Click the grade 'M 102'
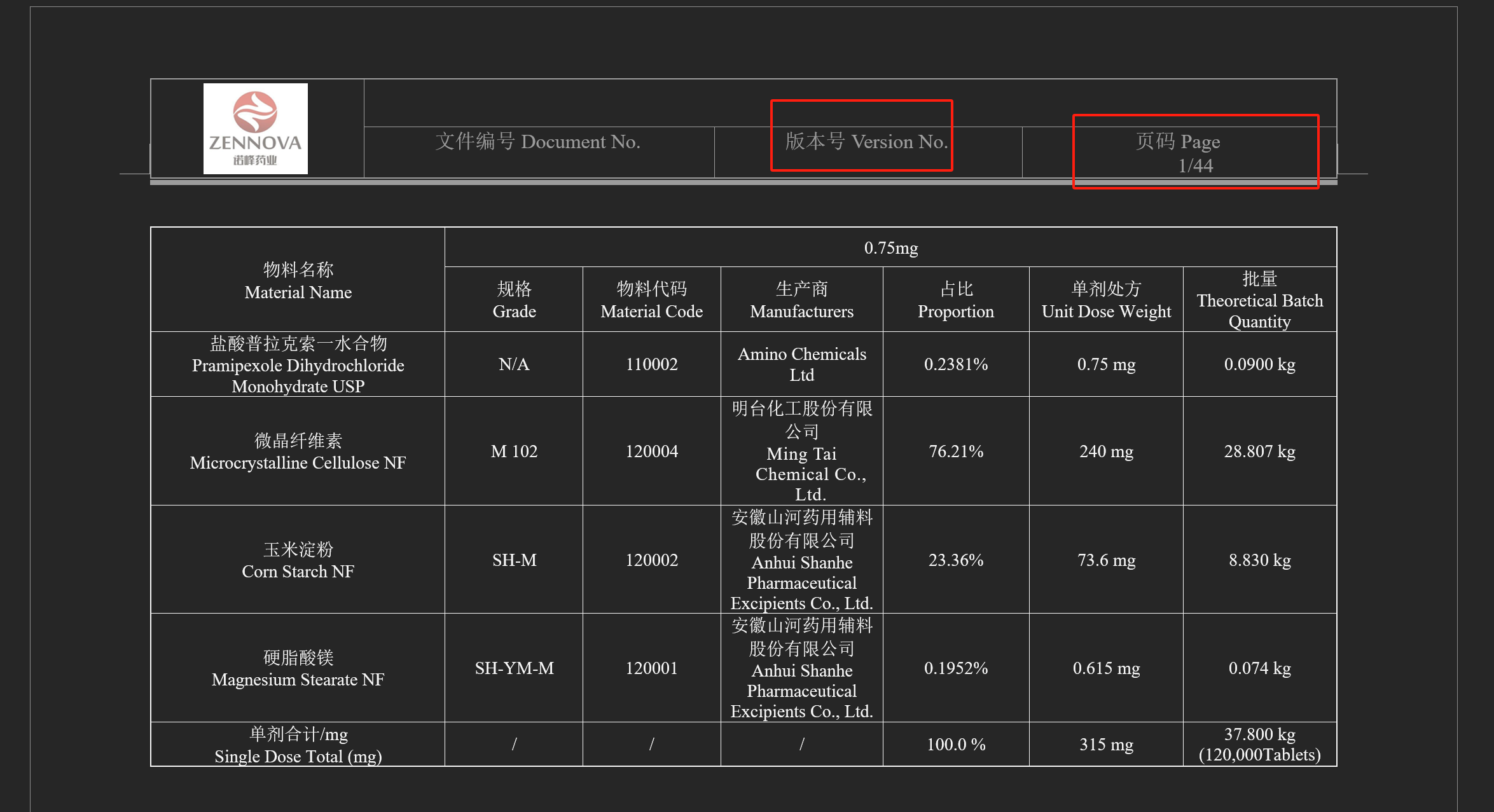The width and height of the screenshot is (1494, 812). [514, 451]
